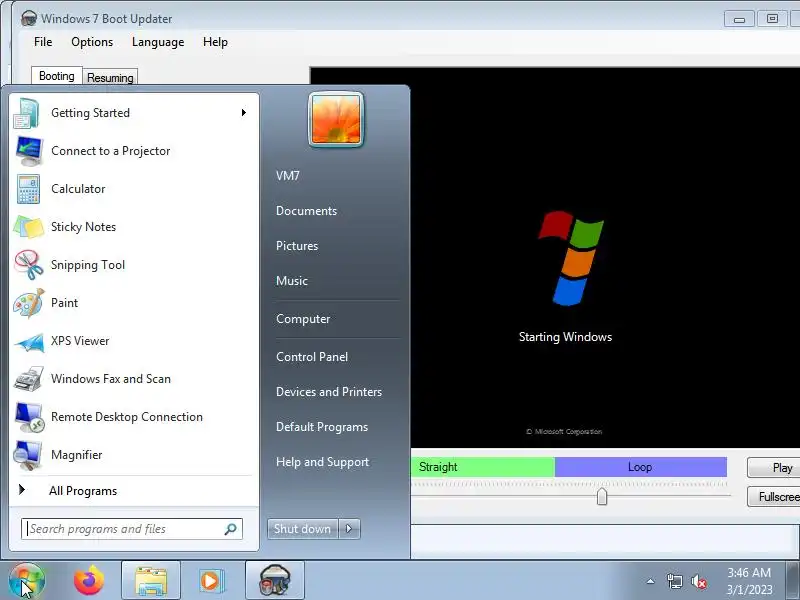Viewport: 800px width, 600px height.
Task: Click the Shut down button
Action: point(303,529)
